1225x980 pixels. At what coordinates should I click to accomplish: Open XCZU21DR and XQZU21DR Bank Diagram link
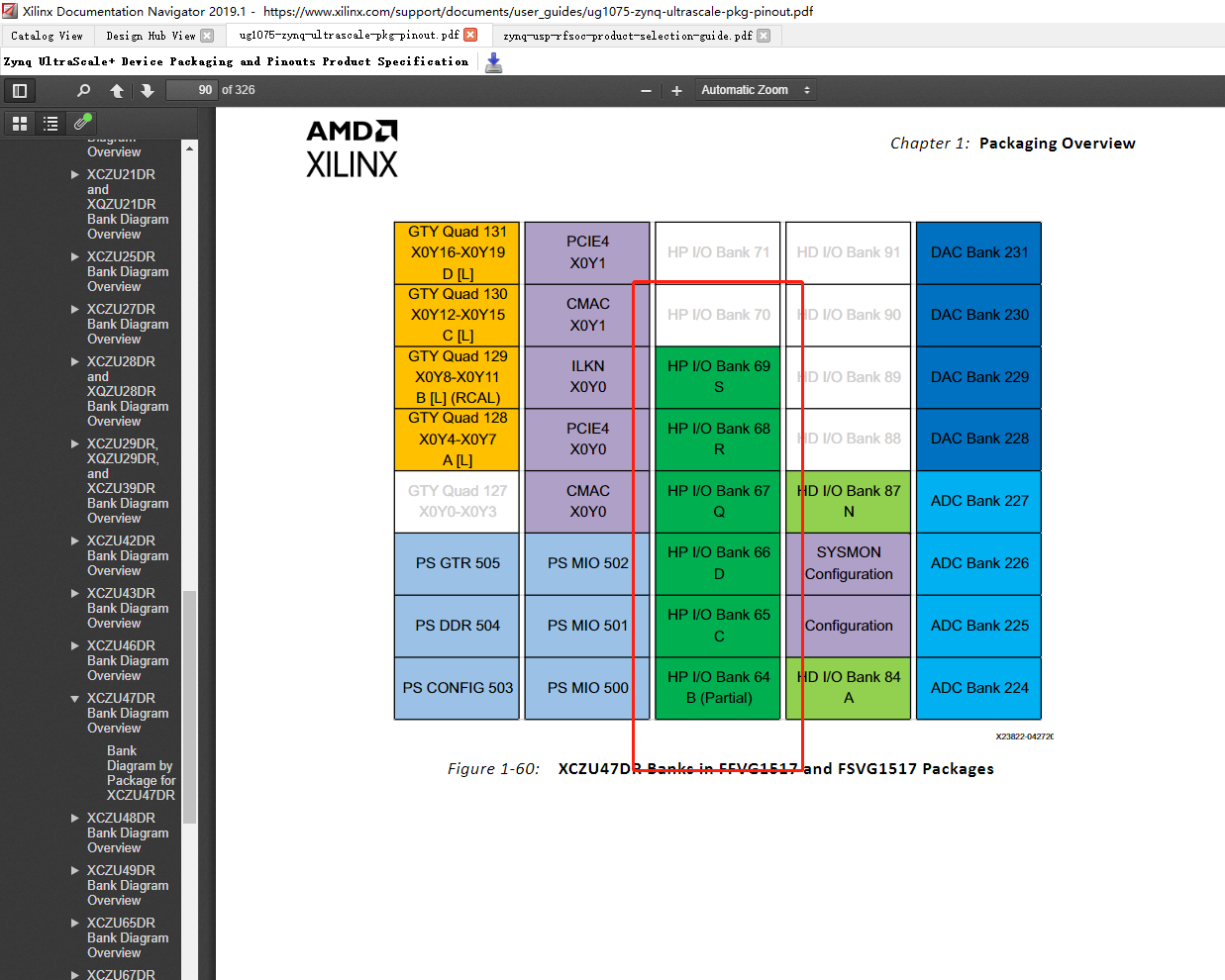[x=128, y=204]
